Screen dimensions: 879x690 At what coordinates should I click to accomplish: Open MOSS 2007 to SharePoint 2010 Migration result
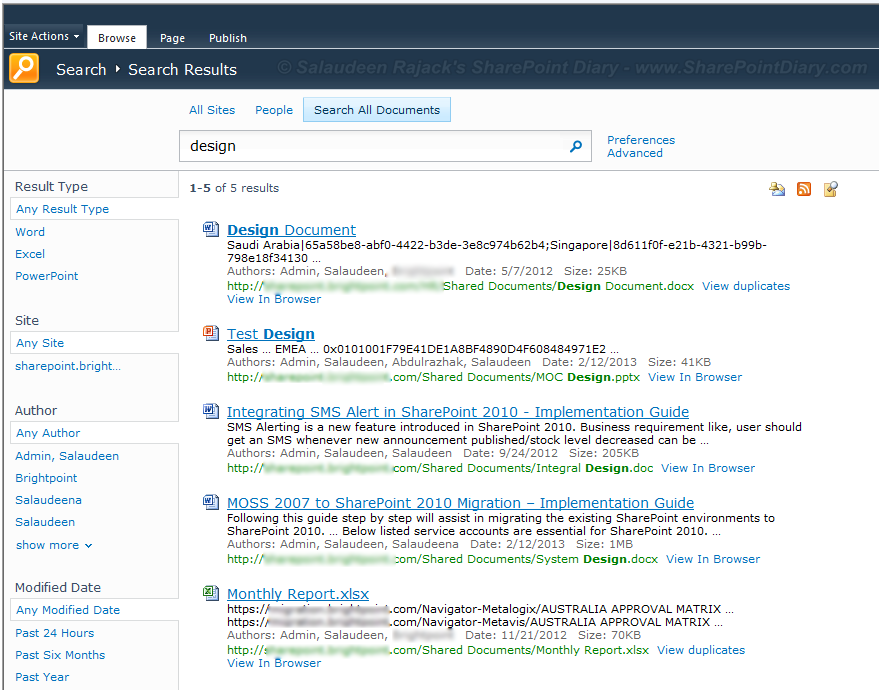click(460, 503)
